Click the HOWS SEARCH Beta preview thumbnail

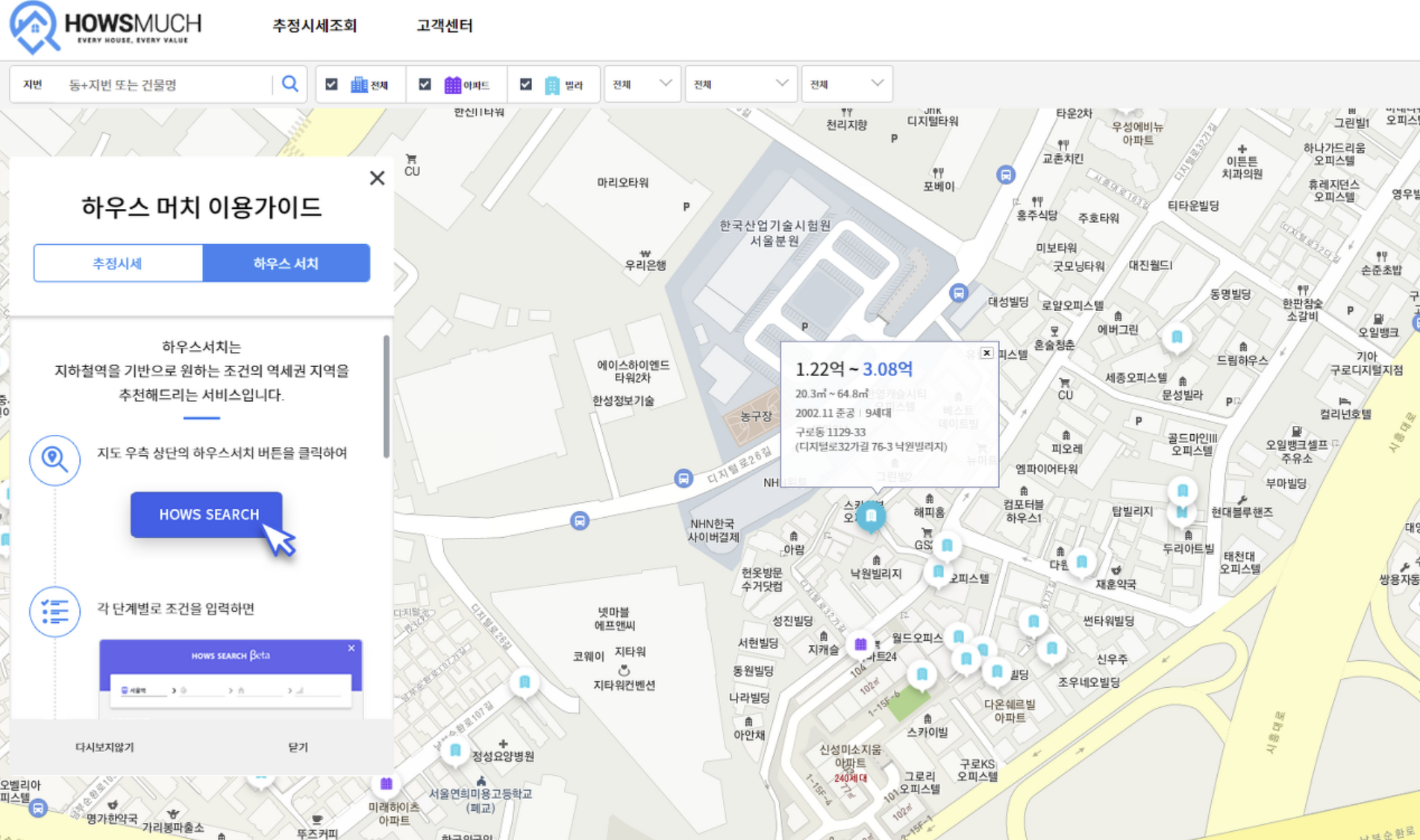pos(231,678)
